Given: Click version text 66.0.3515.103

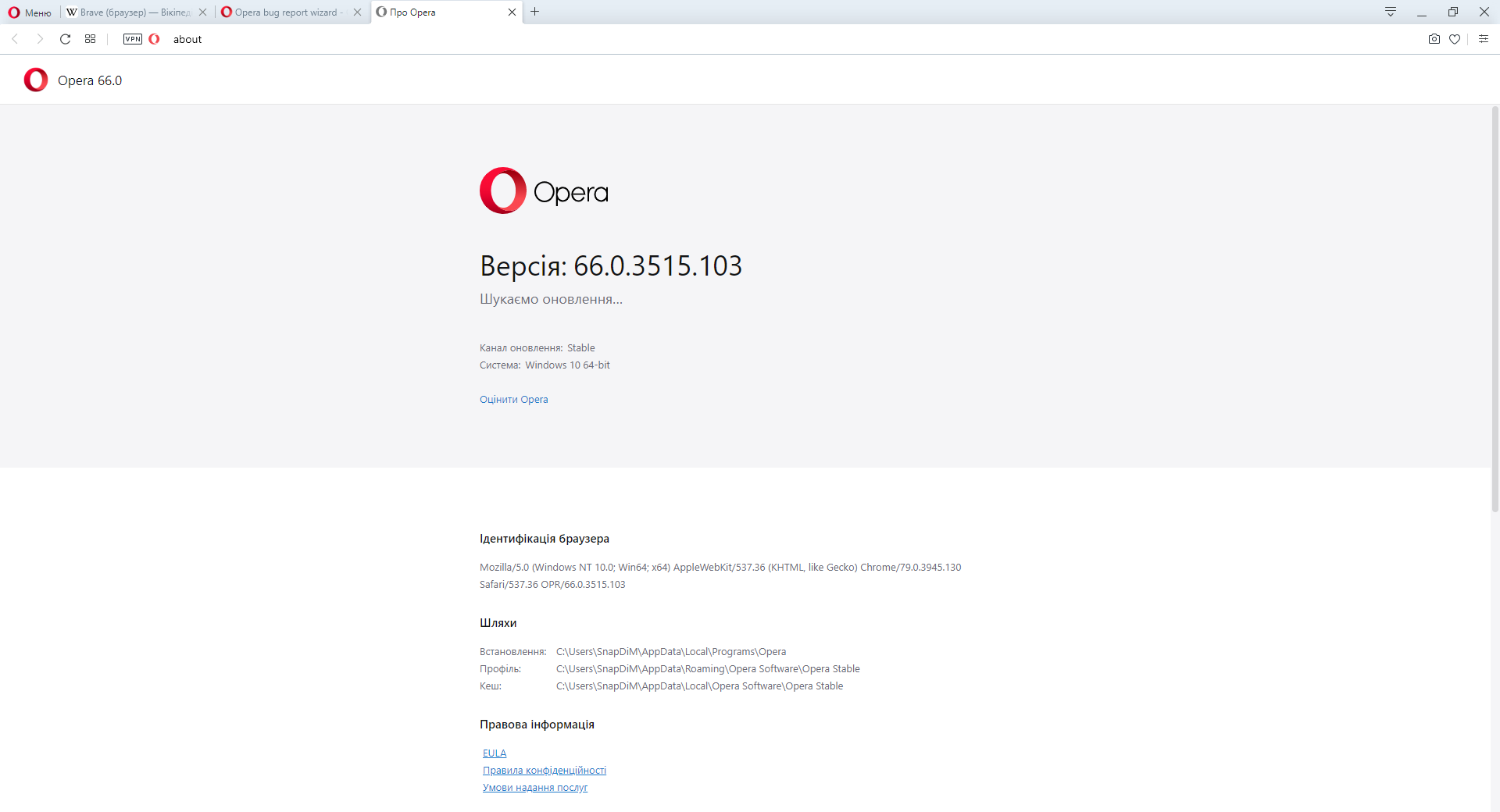Looking at the screenshot, I should pos(658,265).
